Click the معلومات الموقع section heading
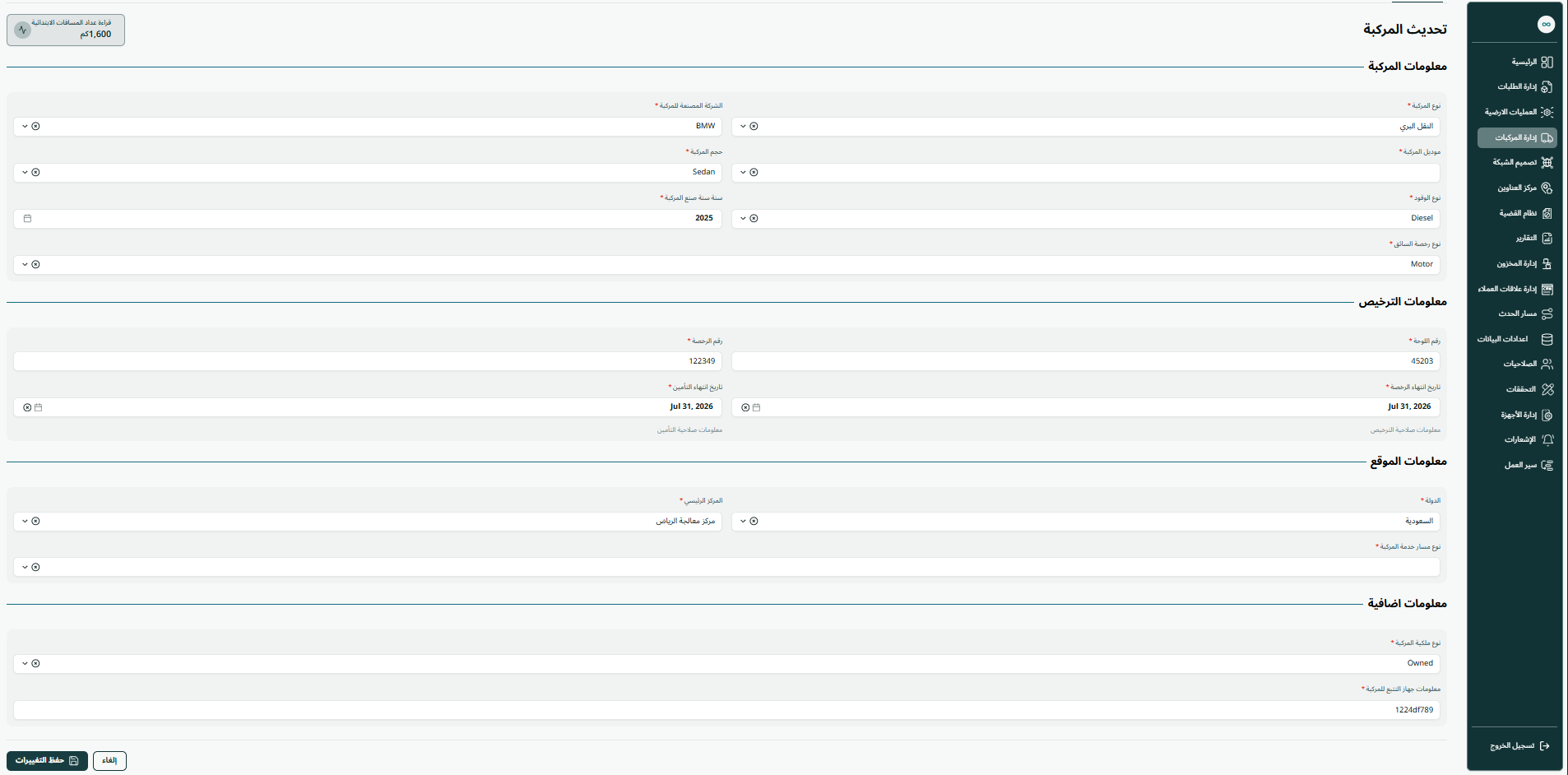 click(1408, 462)
